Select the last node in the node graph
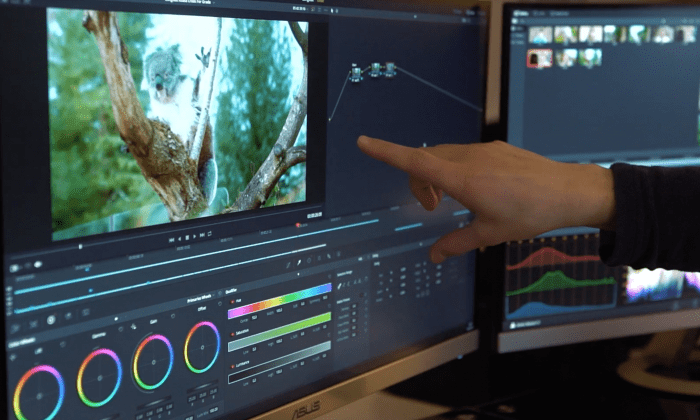 coord(390,68)
